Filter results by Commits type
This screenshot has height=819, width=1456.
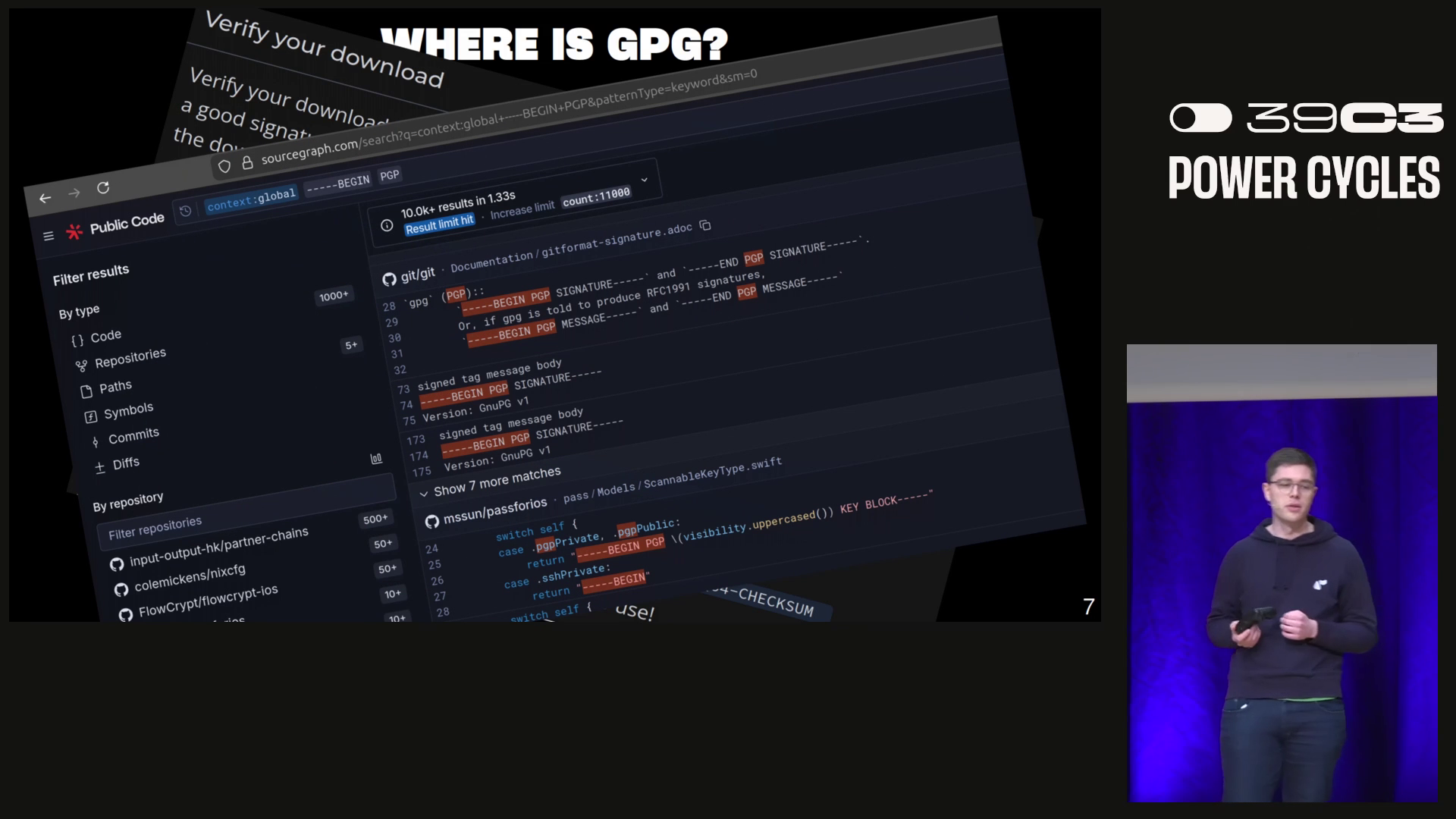(133, 436)
